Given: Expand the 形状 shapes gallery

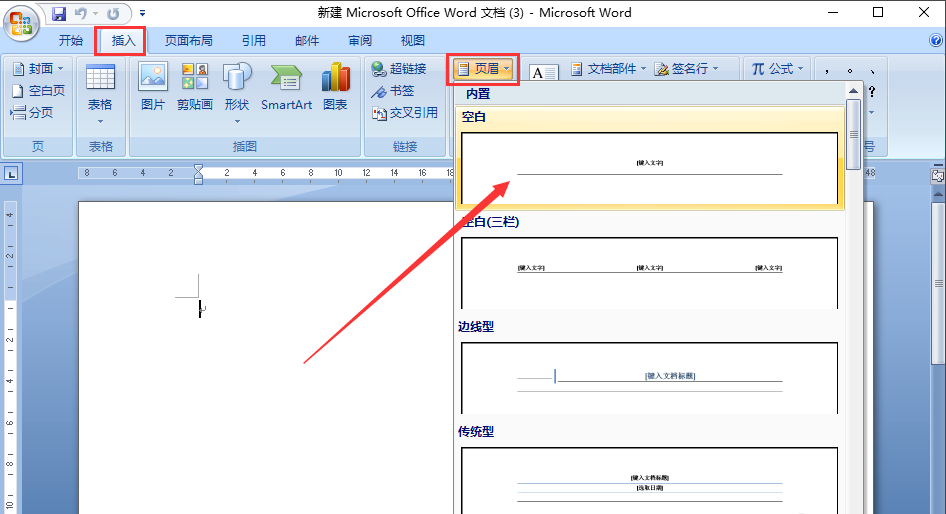Looking at the screenshot, I should point(236,93).
